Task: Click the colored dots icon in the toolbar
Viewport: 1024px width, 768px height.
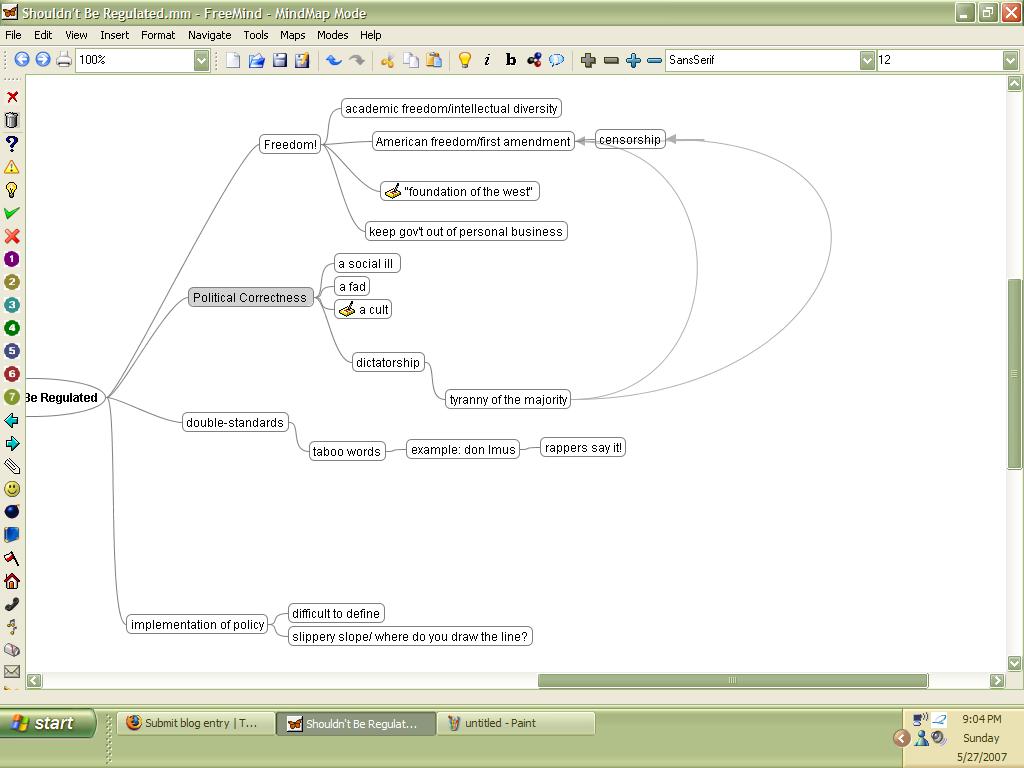Action: (534, 61)
